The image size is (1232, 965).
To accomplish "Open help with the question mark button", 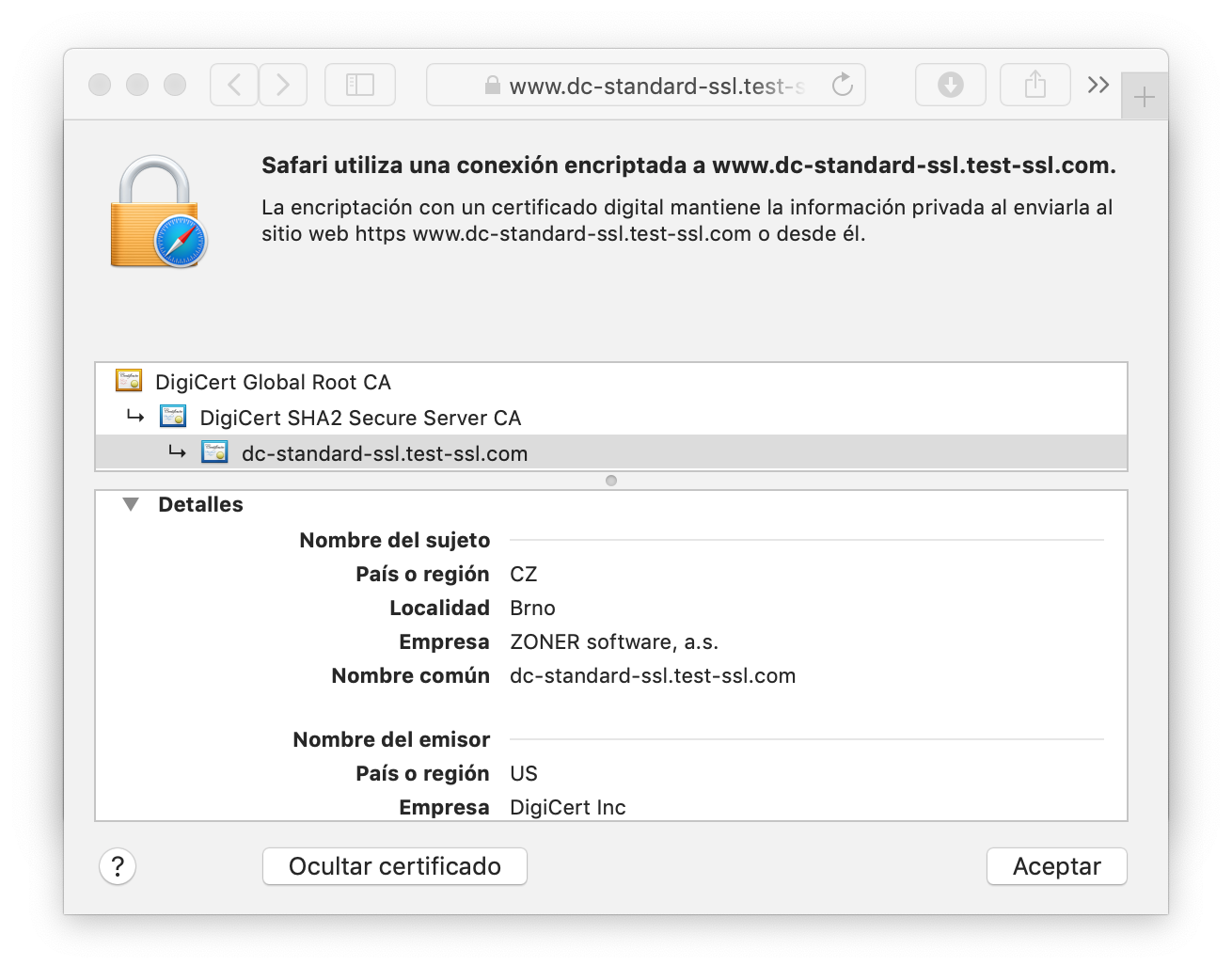I will (x=118, y=866).
